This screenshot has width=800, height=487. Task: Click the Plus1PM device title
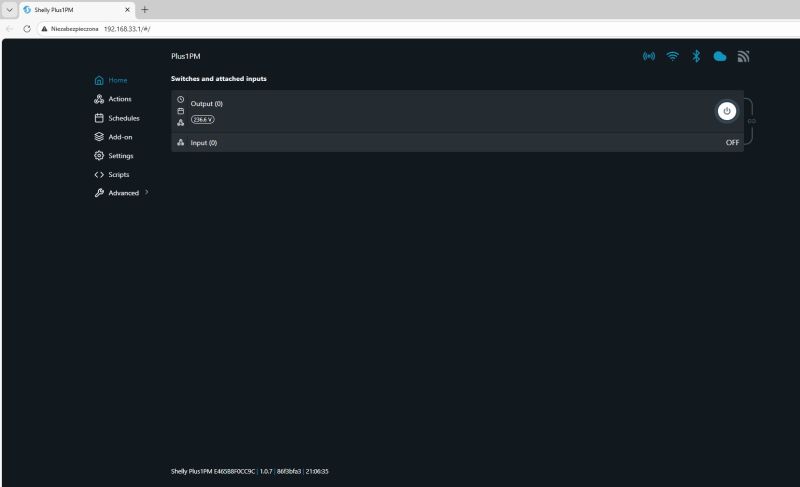point(186,56)
